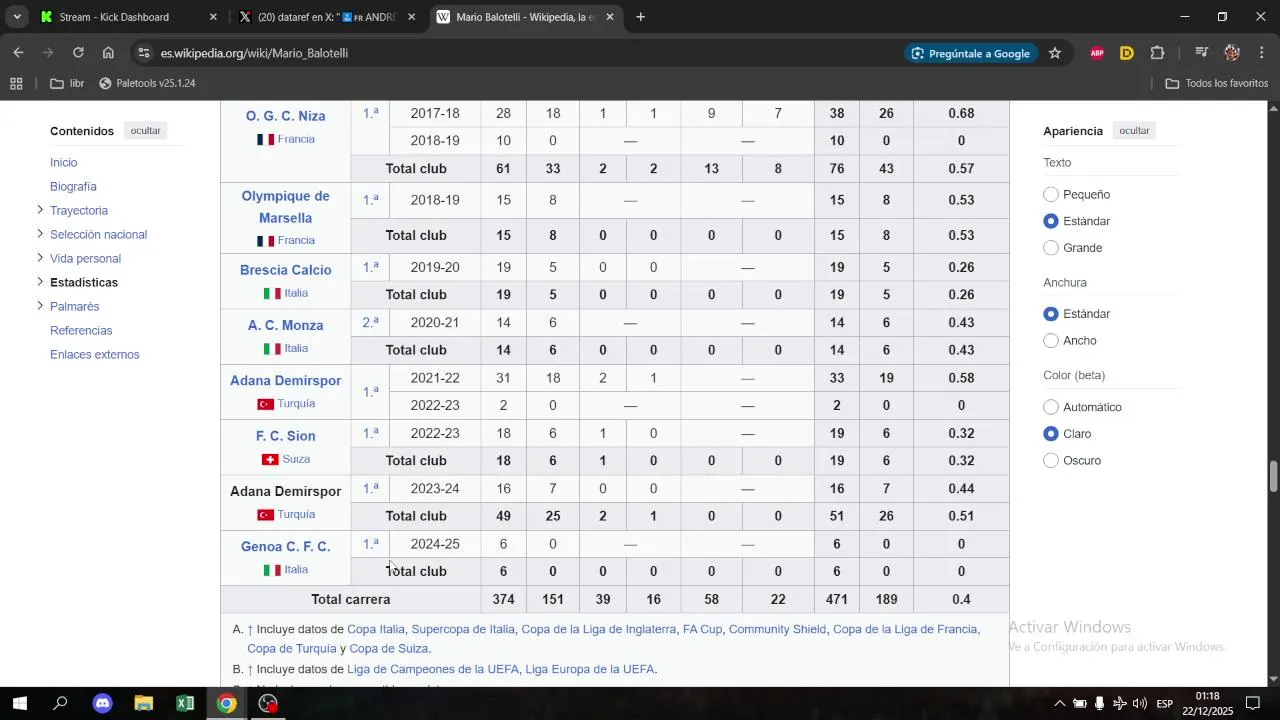
Task: Launch Excel from the taskbar
Action: pos(185,704)
